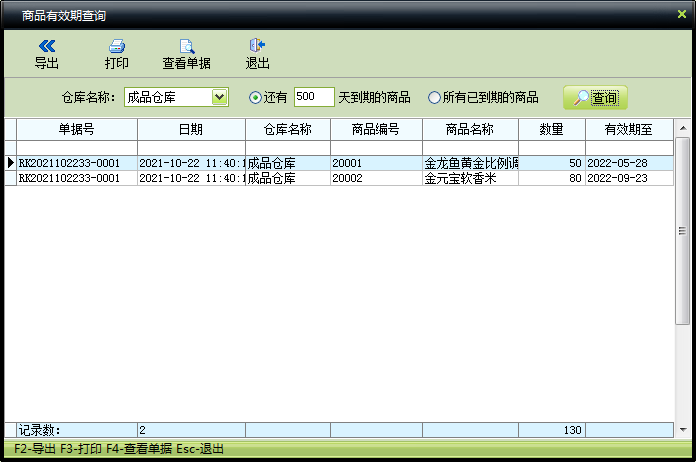Click the scrollbar down arrow
696x462 pixels.
click(x=683, y=430)
